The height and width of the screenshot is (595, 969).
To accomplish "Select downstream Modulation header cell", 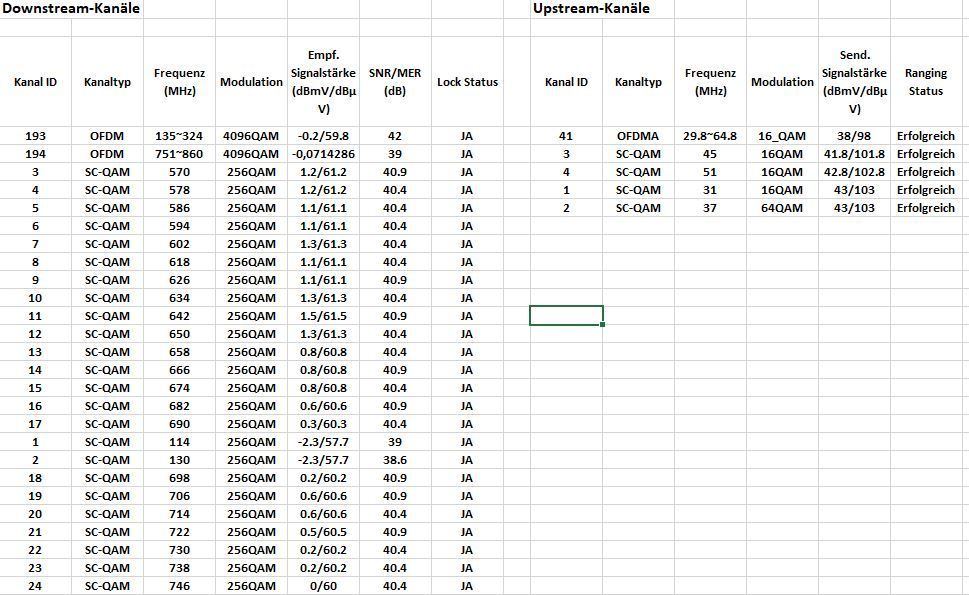I will (251, 82).
